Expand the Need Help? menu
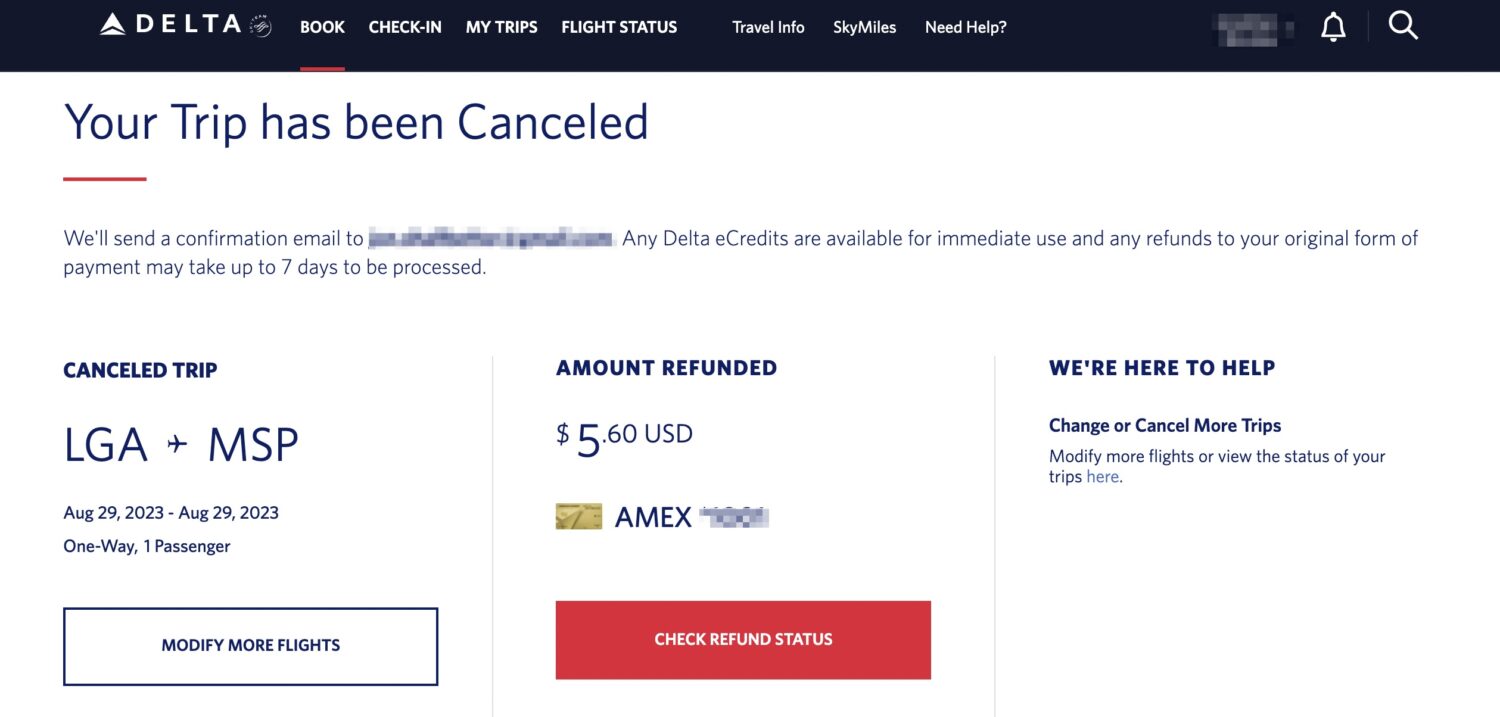This screenshot has height=717, width=1500. coord(965,27)
